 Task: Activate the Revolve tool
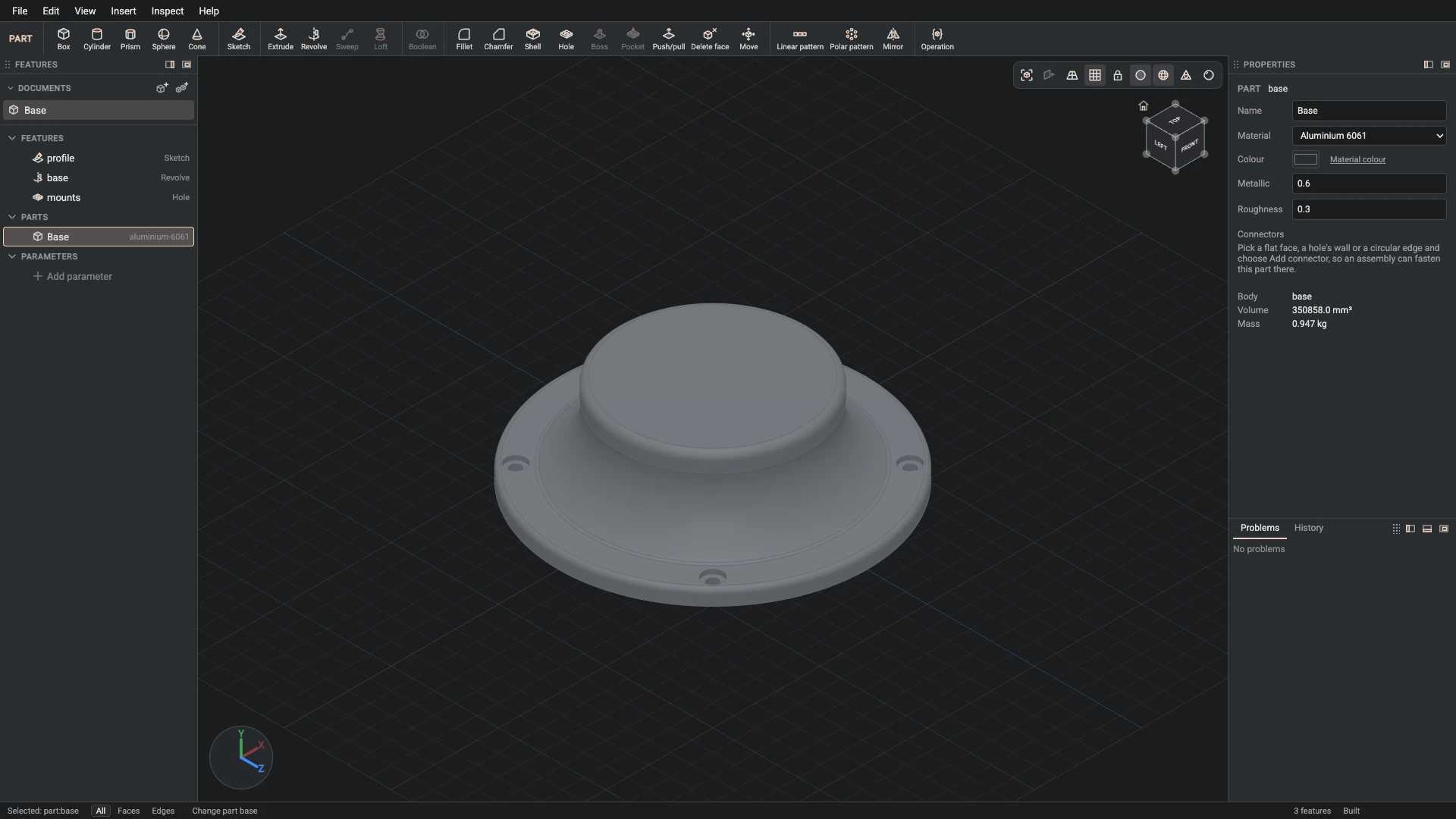[x=314, y=39]
